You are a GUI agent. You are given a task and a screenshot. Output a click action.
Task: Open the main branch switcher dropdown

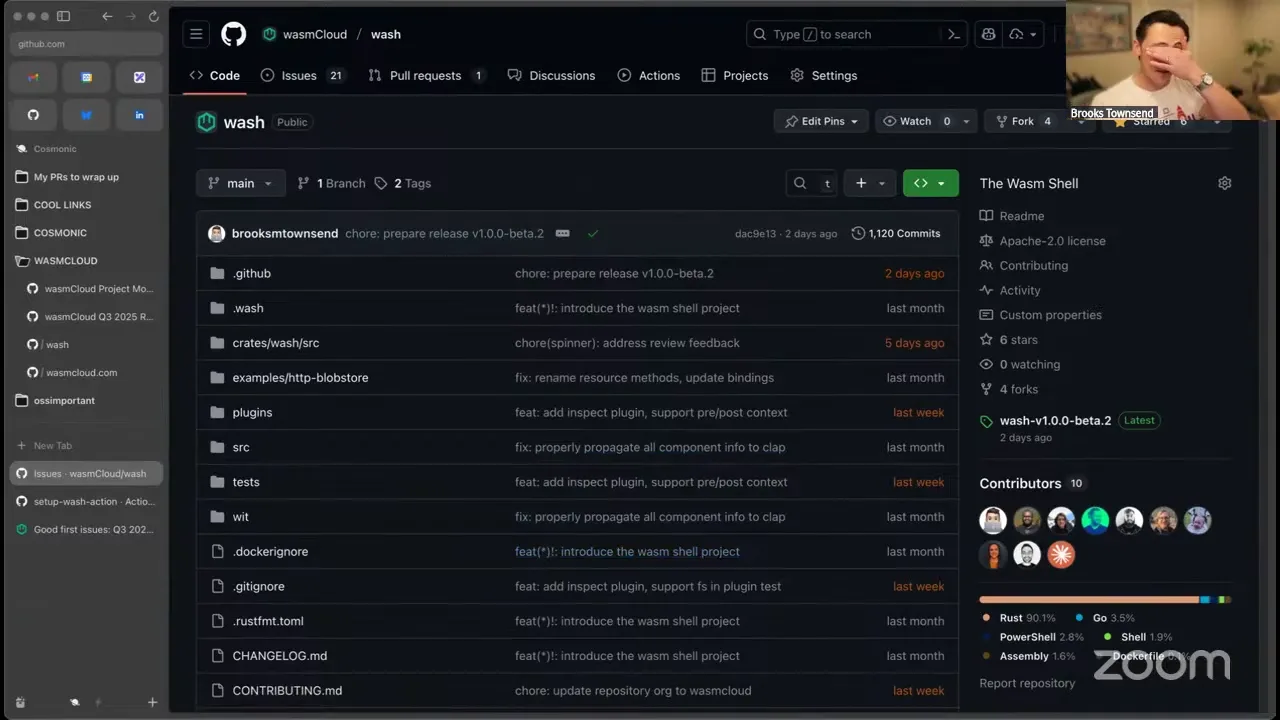point(241,183)
